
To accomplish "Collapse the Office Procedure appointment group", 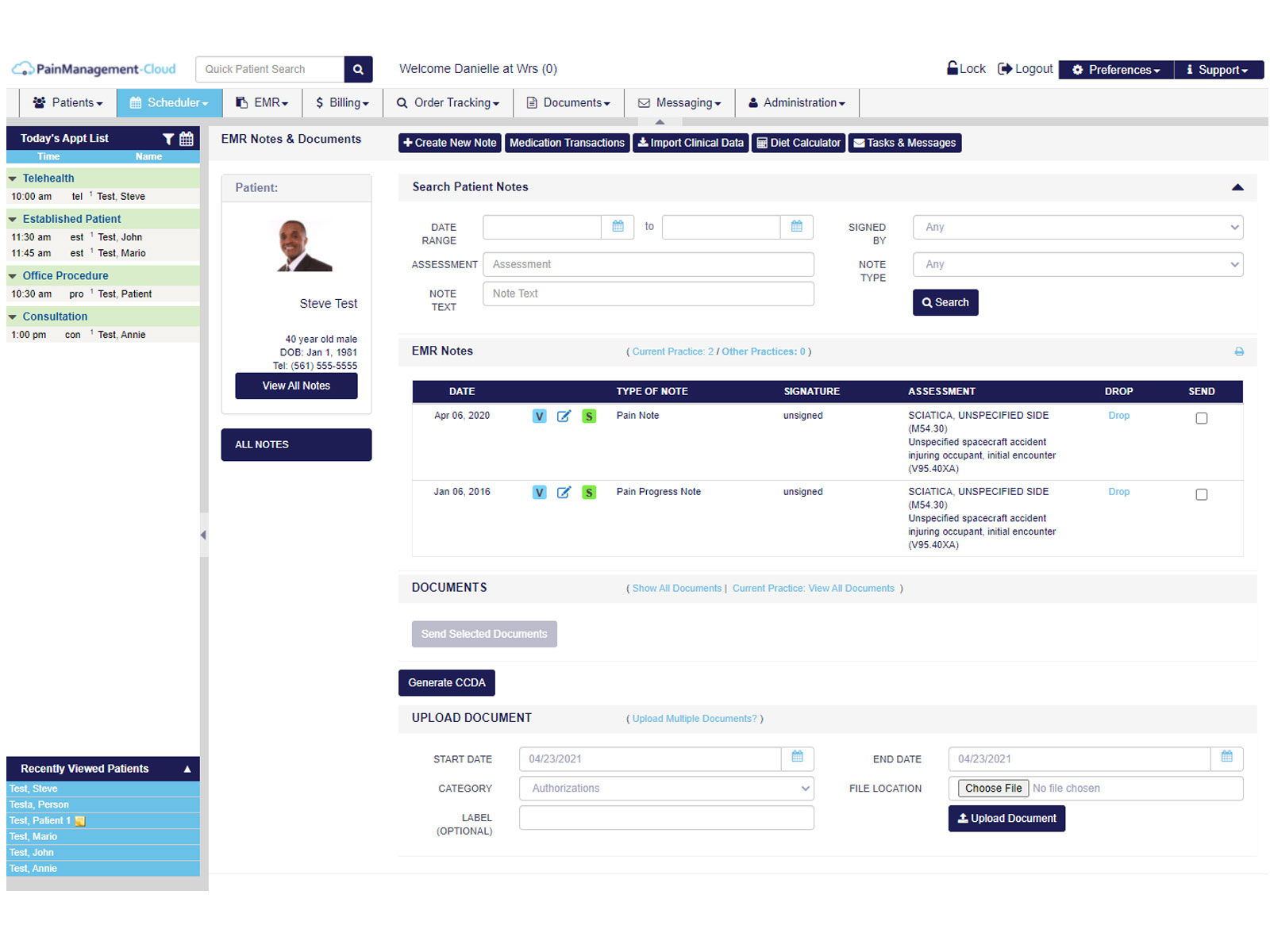I will tap(13, 276).
